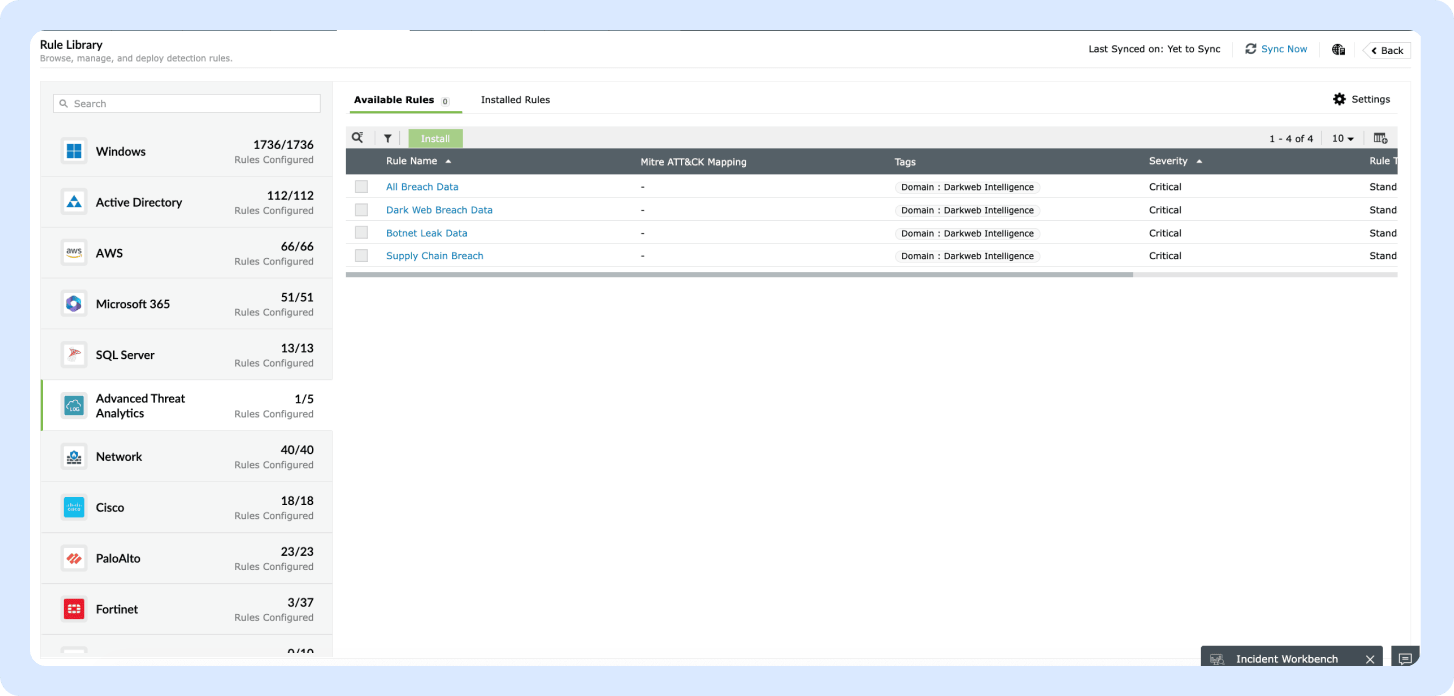
Task: Select the Cisco rules category
Action: point(187,507)
